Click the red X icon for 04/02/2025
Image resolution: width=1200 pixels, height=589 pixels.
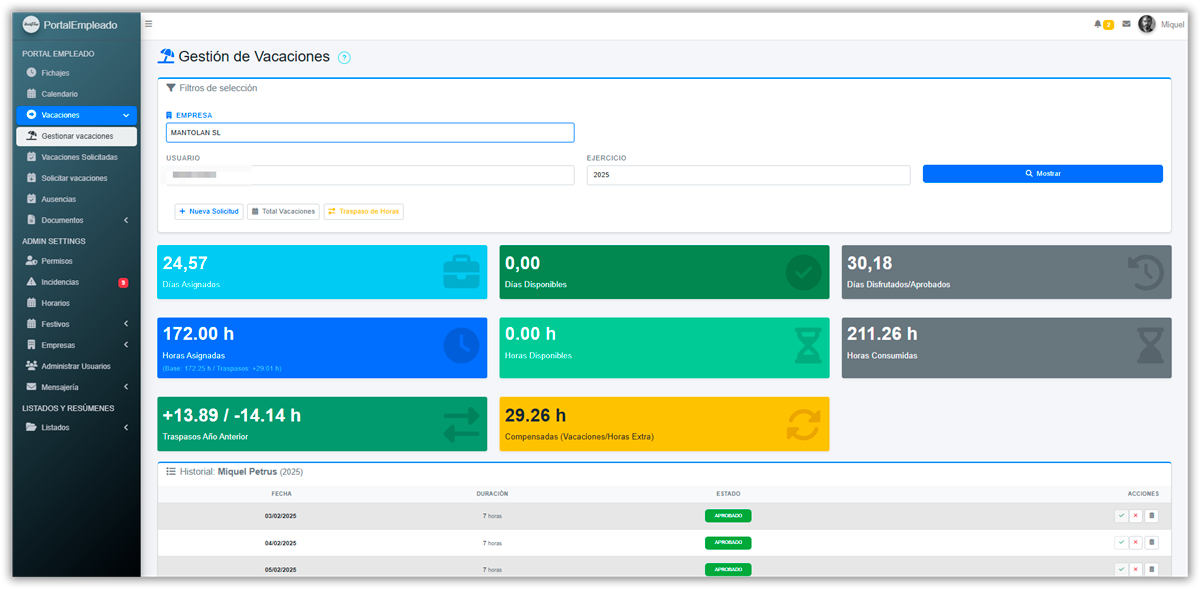pyautogui.click(x=1135, y=542)
